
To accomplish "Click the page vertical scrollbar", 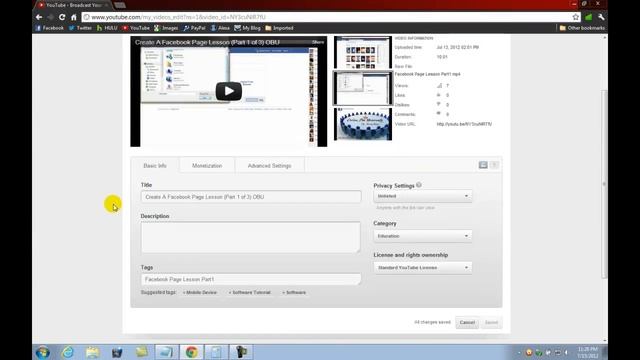I will 604,184.
